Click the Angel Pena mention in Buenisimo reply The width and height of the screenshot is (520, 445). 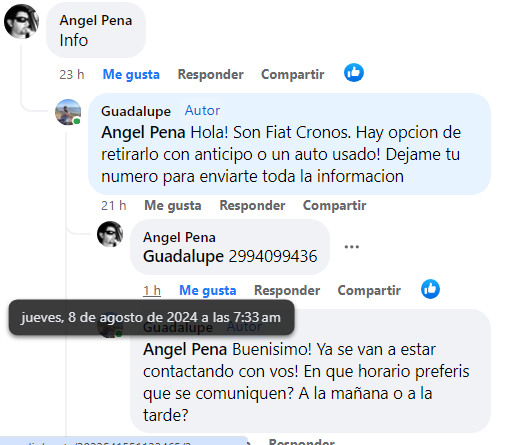point(185,349)
